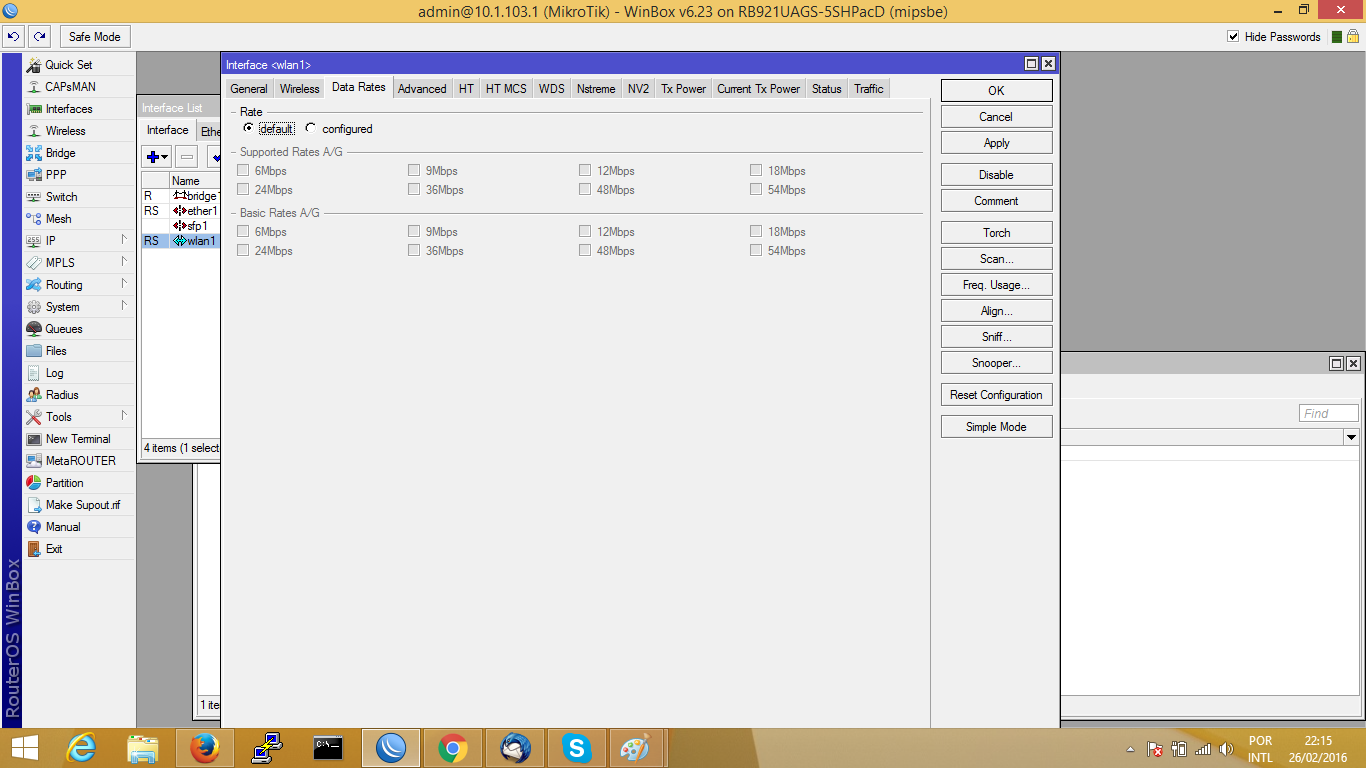Select the configured rate radio button

[311, 129]
